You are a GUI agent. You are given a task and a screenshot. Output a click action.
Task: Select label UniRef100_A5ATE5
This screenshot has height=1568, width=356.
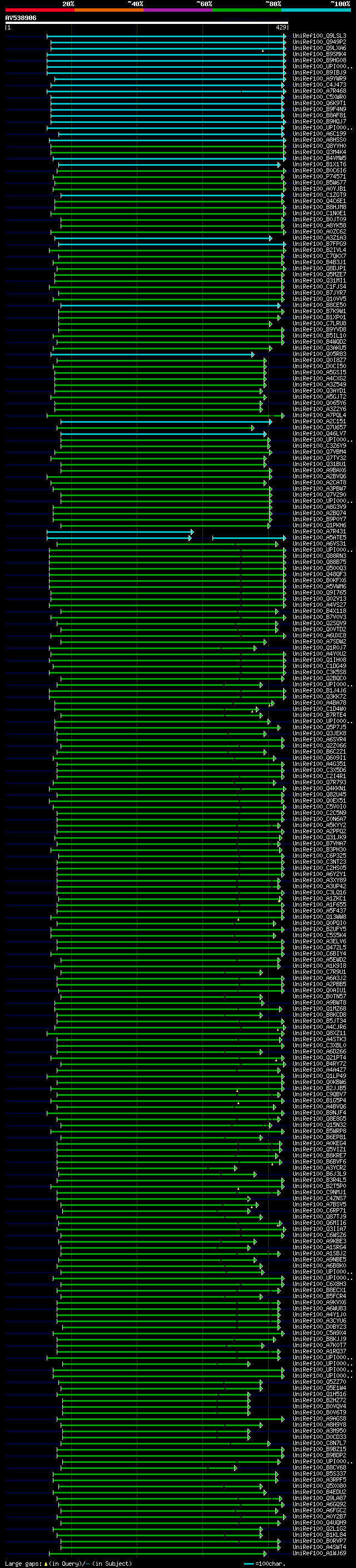319,537
